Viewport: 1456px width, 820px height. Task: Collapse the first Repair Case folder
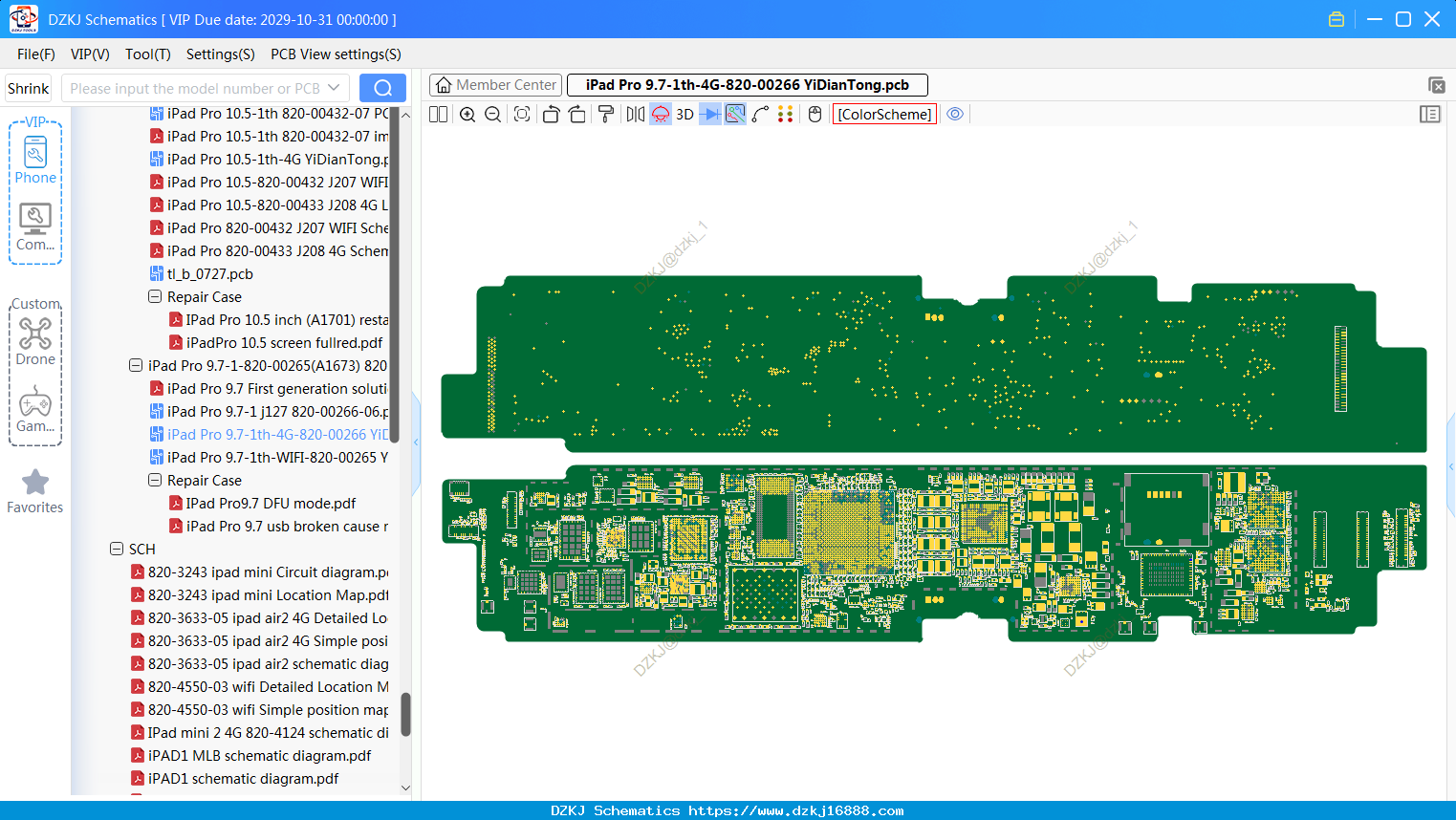pos(155,296)
